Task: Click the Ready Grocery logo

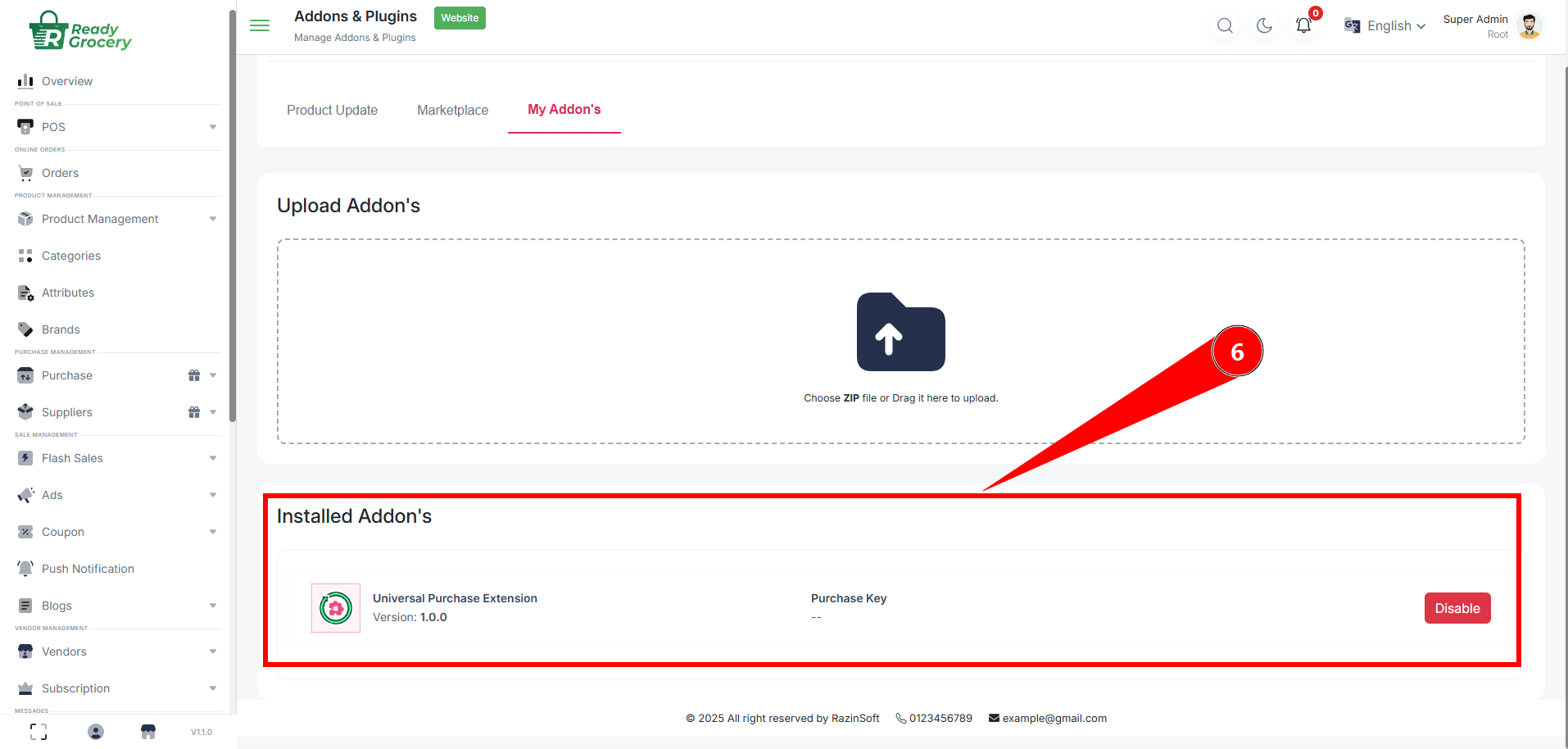Action: [x=80, y=31]
